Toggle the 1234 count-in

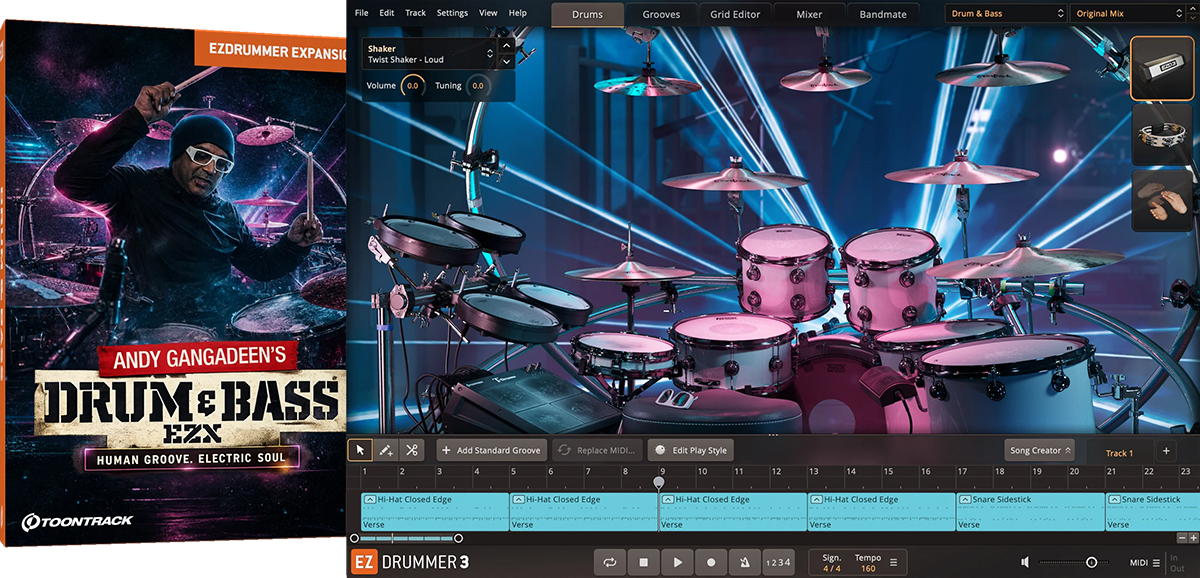coord(778,563)
